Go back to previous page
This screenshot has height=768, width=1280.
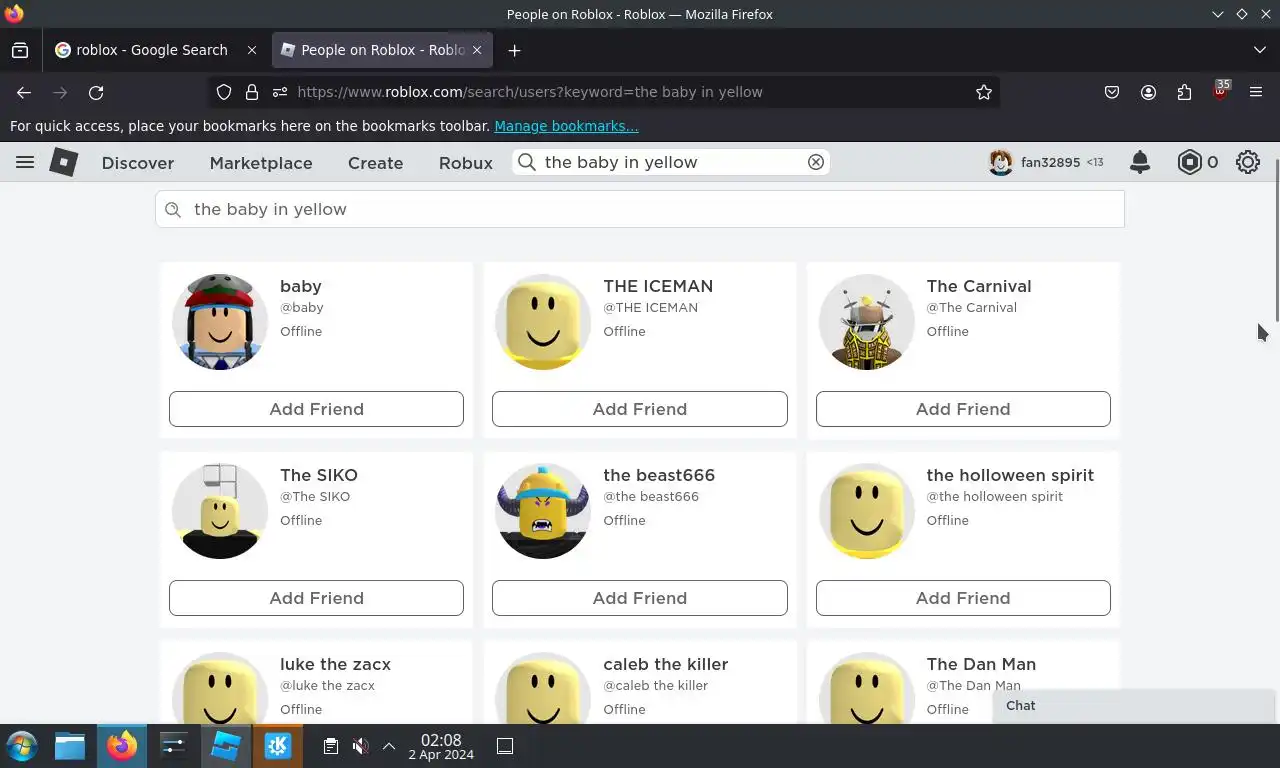coord(24,92)
